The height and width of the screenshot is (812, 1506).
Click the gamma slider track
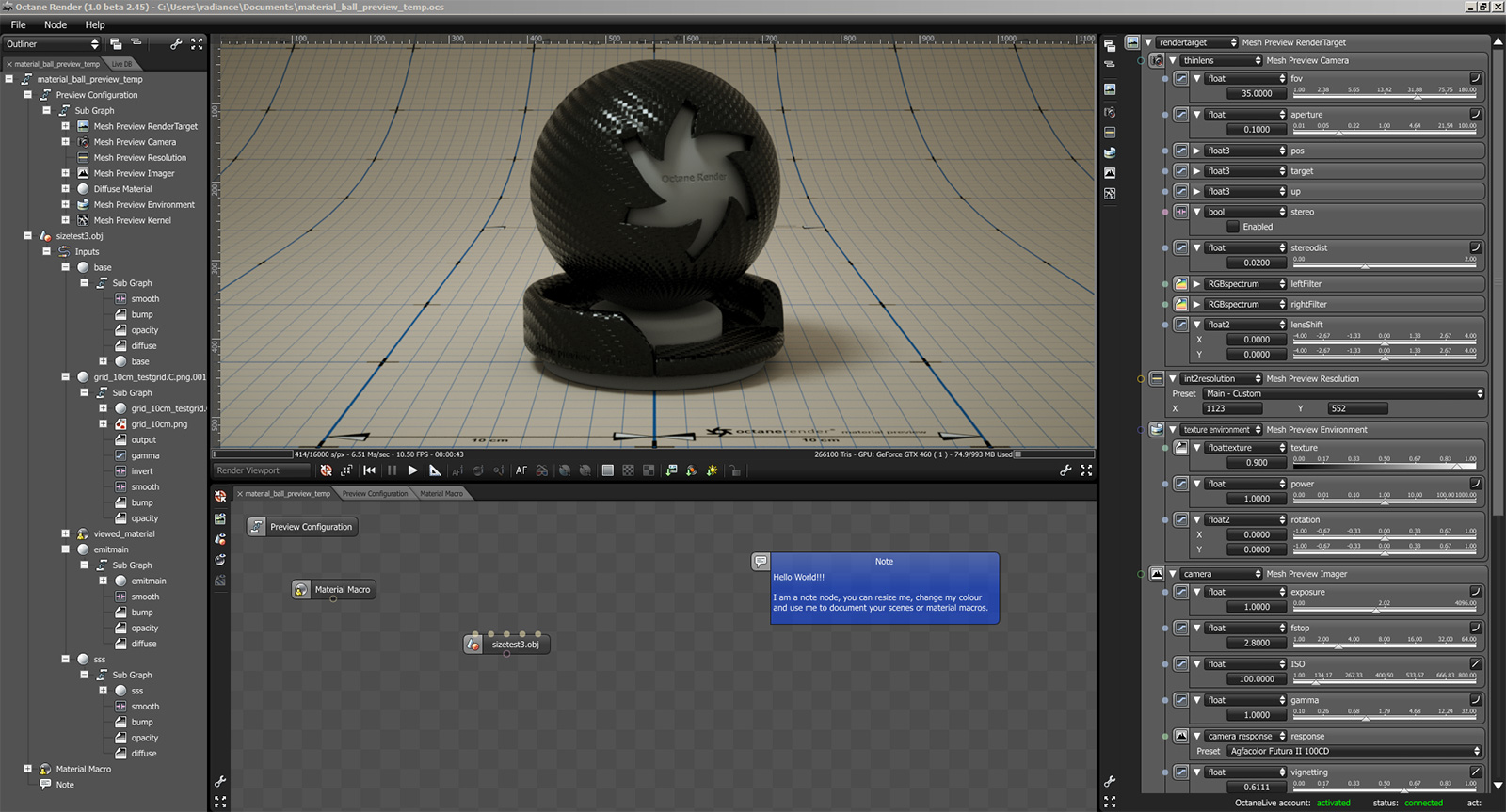coord(1386,717)
